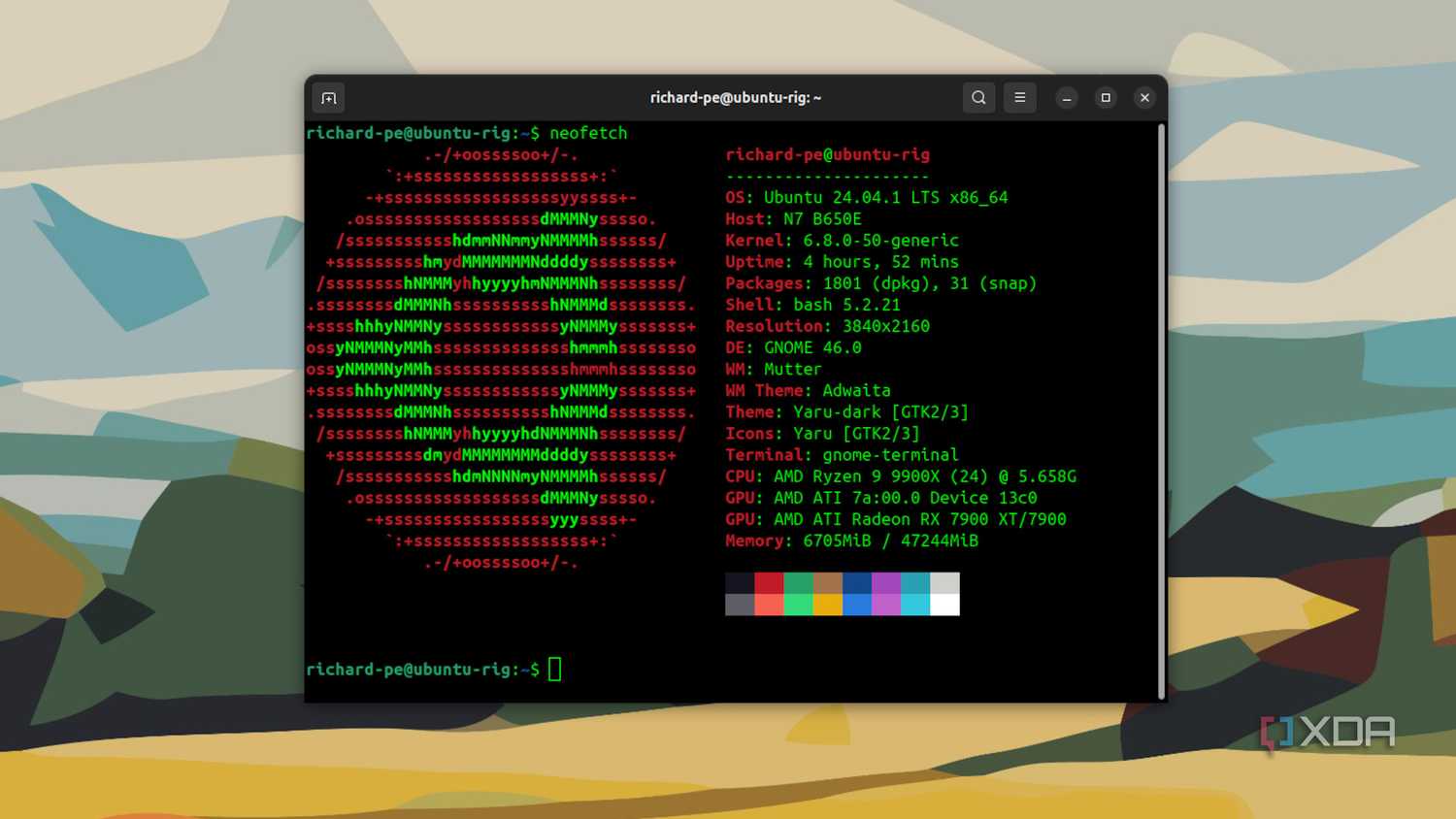Image resolution: width=1456 pixels, height=819 pixels.
Task: Click the 'Uptime: 4 hours, 52 mins' line
Action: [842, 262]
